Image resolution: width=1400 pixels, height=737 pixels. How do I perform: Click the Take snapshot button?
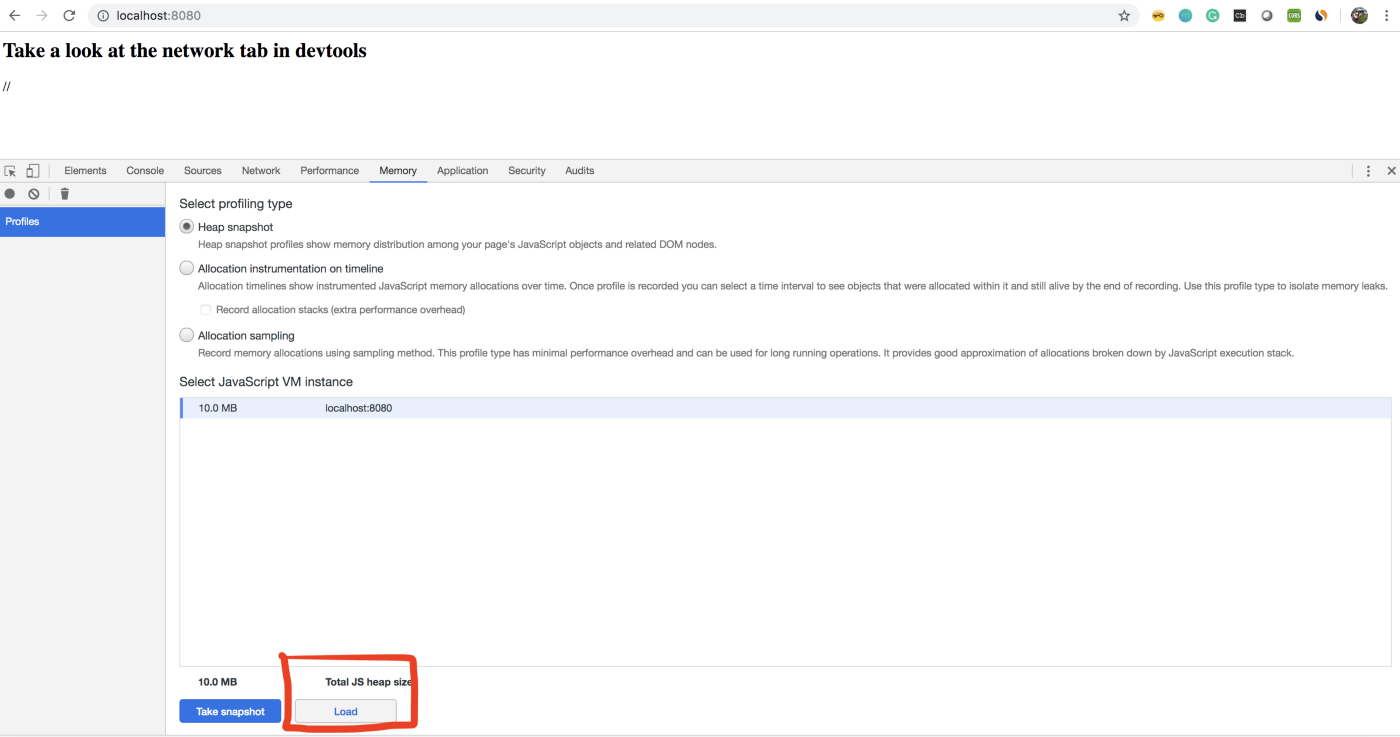(230, 711)
